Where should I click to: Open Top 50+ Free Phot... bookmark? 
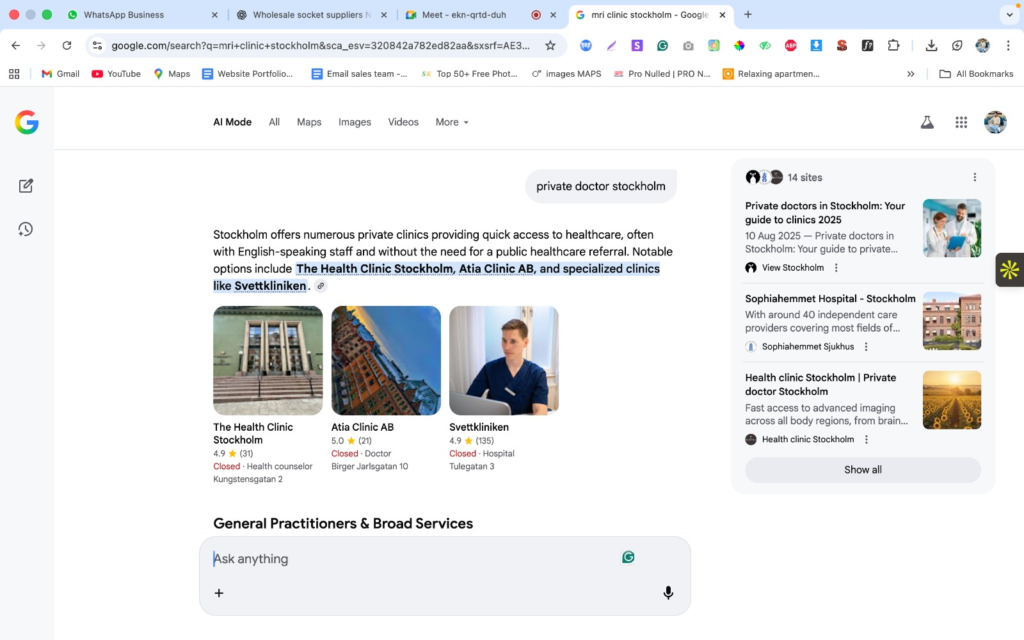coord(469,74)
